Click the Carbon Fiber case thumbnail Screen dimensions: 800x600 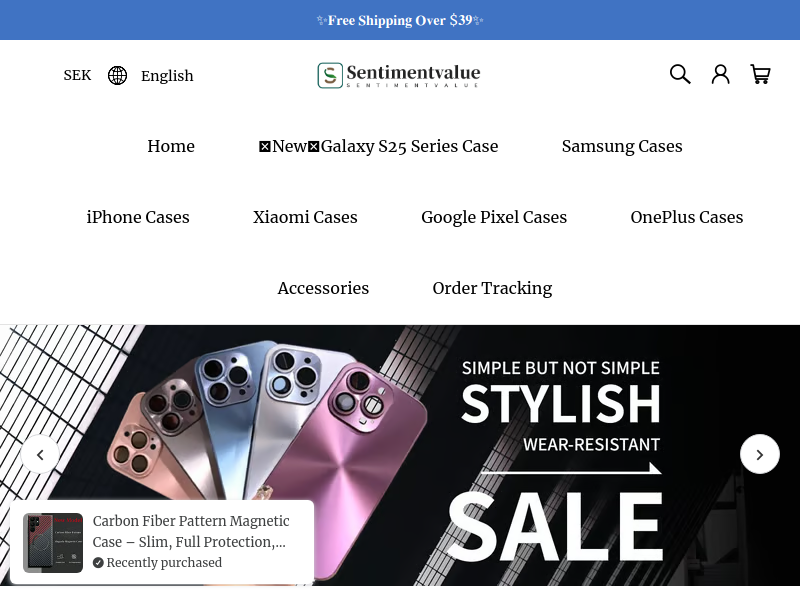tap(53, 543)
